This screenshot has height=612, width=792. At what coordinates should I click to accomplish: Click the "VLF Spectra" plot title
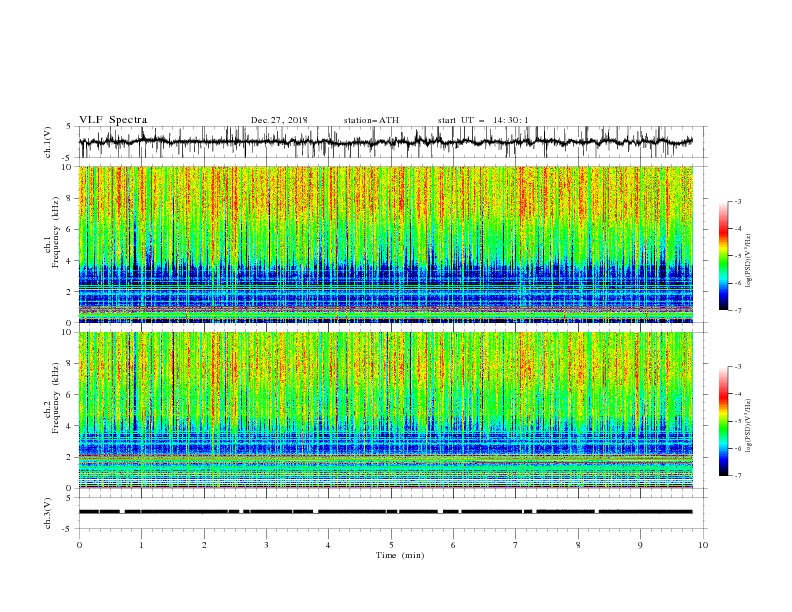coord(113,120)
